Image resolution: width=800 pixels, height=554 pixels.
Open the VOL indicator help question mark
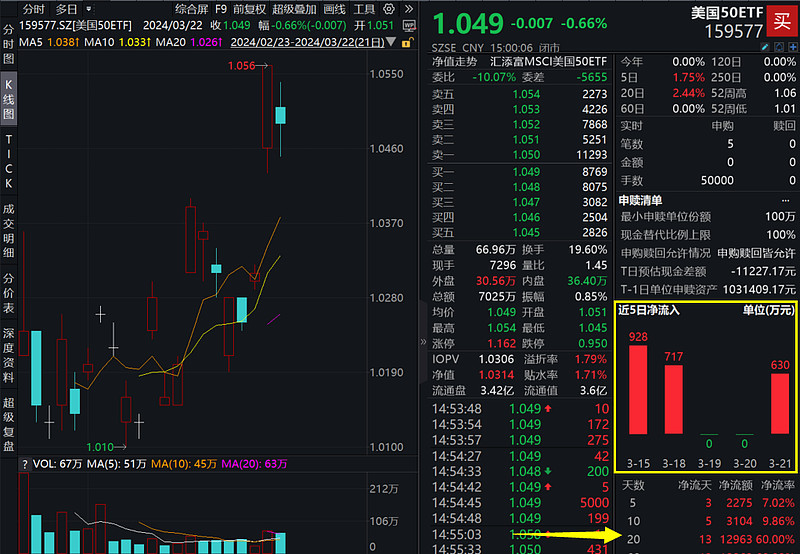(24, 464)
